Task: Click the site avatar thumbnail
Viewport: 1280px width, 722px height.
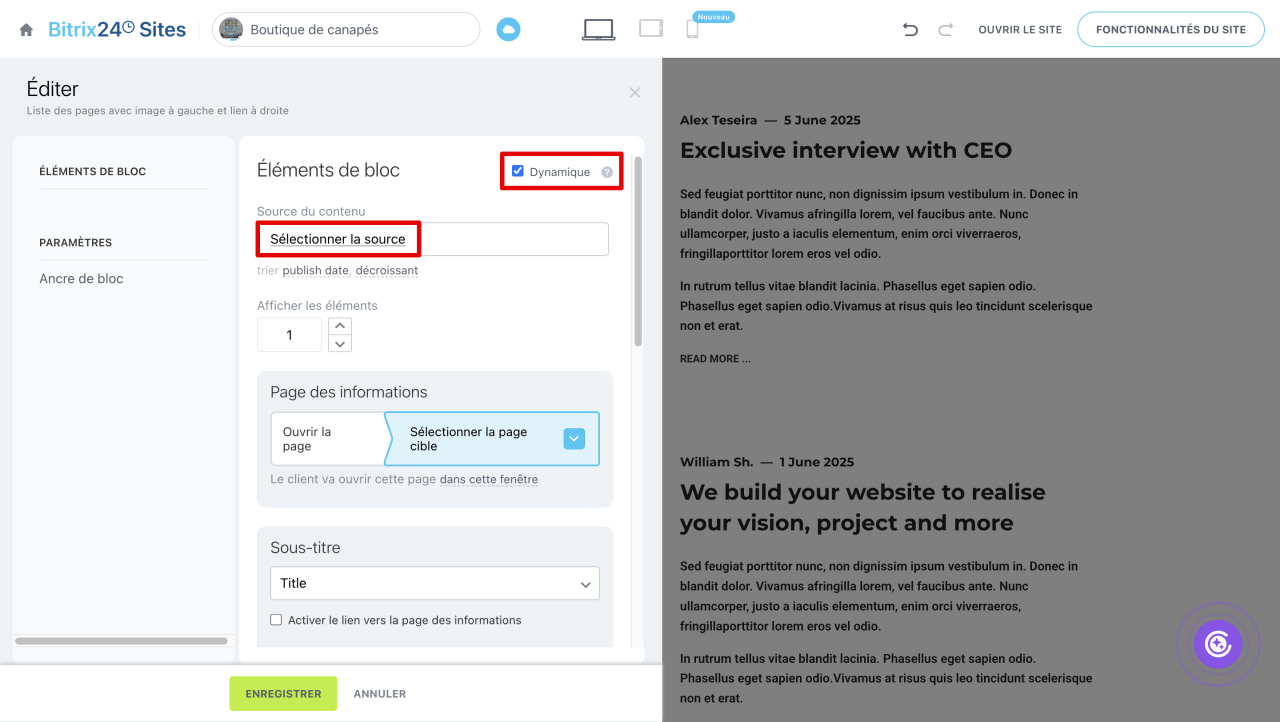Action: tap(231, 29)
